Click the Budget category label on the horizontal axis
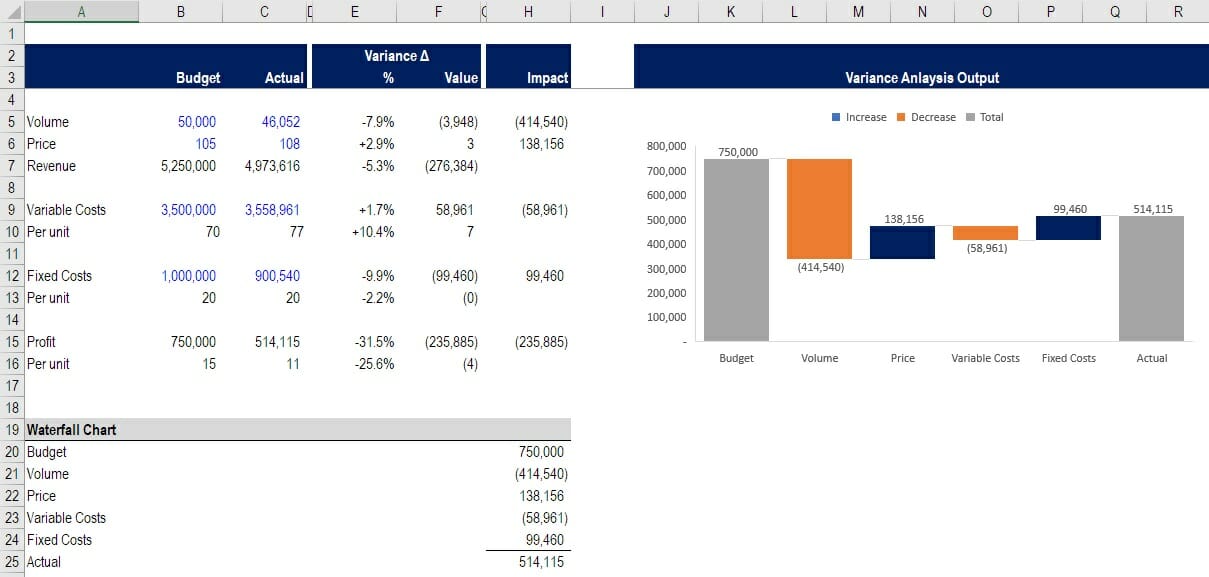This screenshot has width=1209, height=577. (x=737, y=357)
